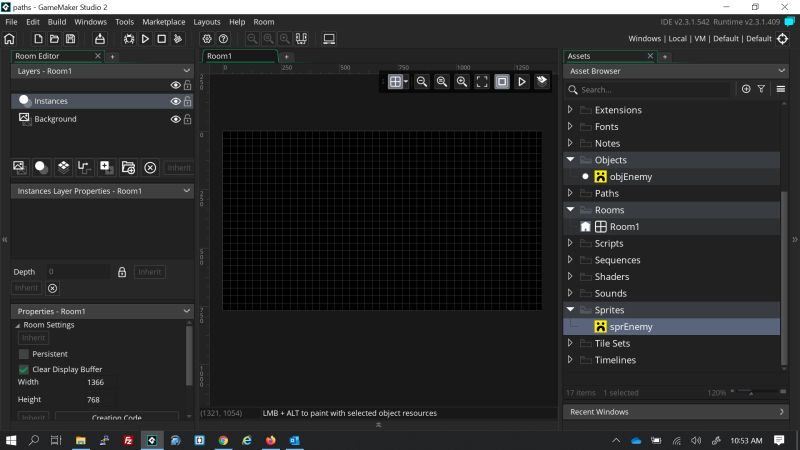Open the Start Page home icon
800x450 pixels.
(9, 39)
